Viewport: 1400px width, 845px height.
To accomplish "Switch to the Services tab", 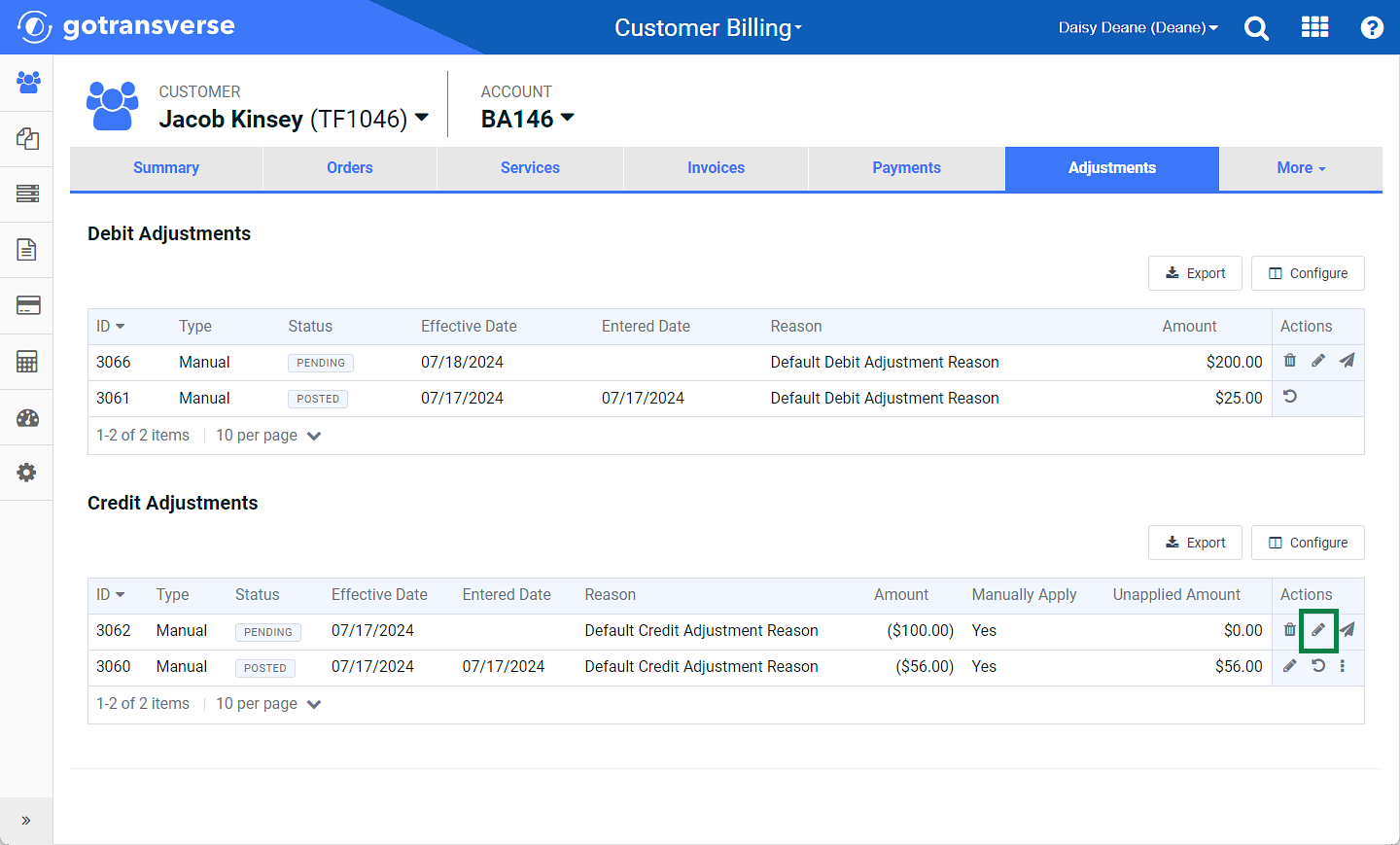I will coord(530,168).
